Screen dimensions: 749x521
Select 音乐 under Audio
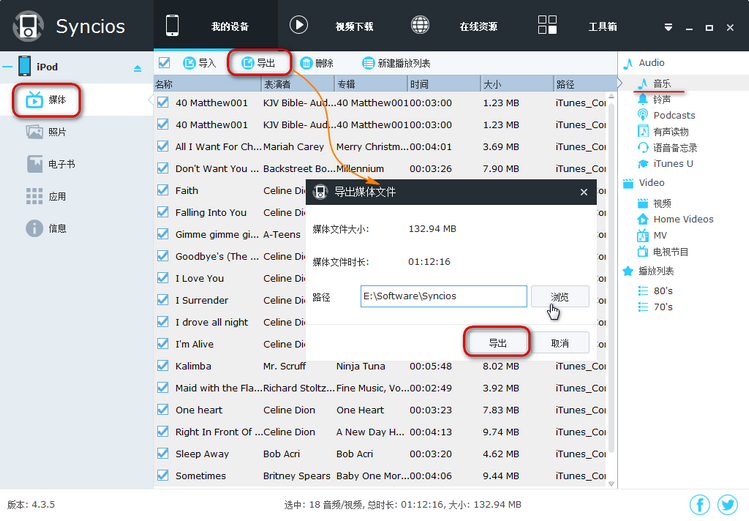pyautogui.click(x=662, y=84)
